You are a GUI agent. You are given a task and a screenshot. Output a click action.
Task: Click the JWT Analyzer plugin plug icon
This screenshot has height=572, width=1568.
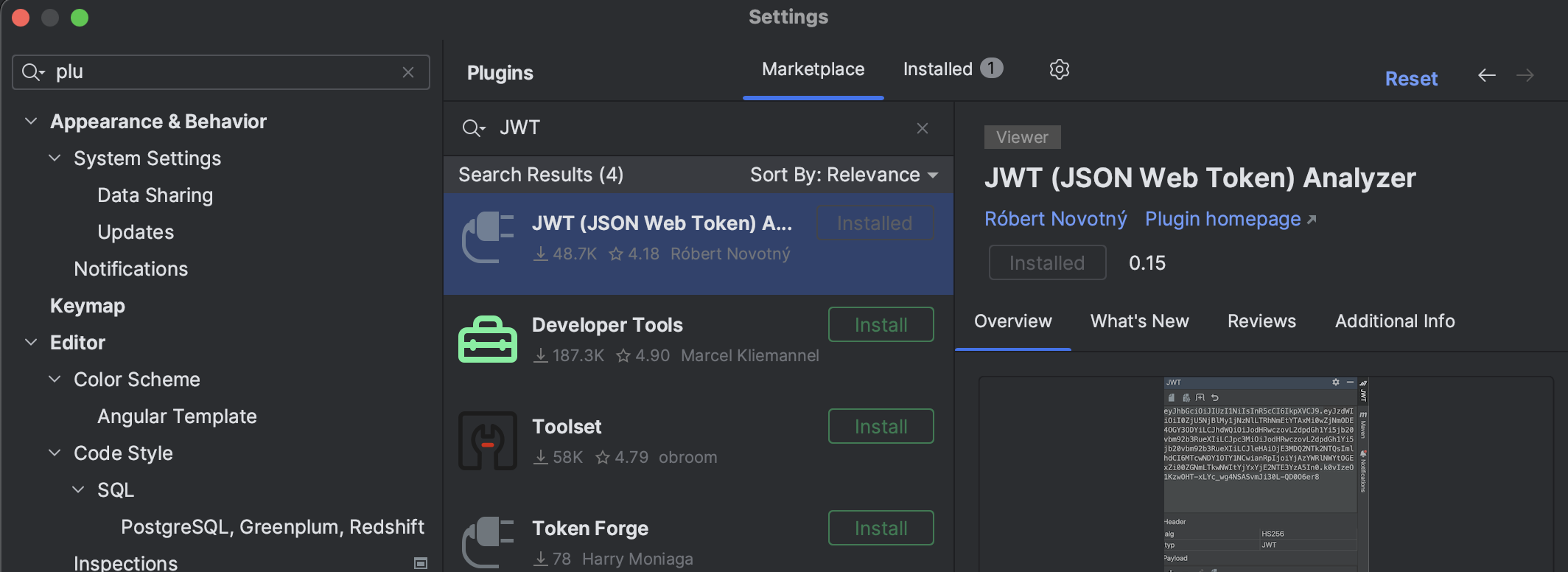488,237
